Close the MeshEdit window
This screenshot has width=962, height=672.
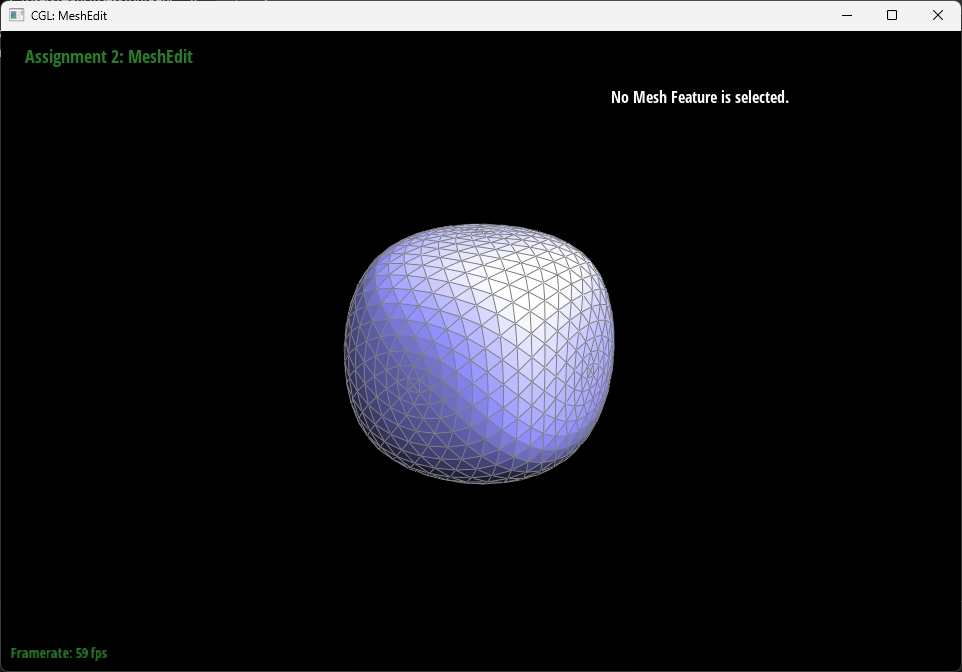(937, 15)
